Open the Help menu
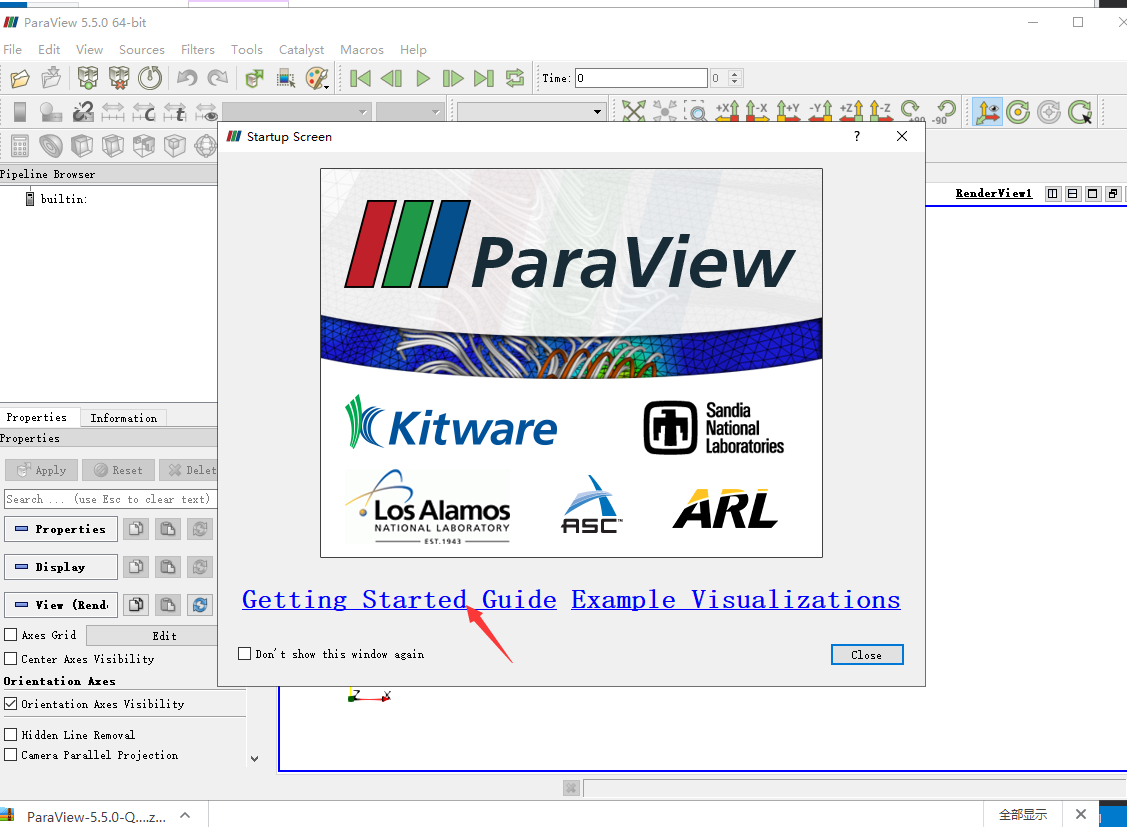 (x=413, y=50)
